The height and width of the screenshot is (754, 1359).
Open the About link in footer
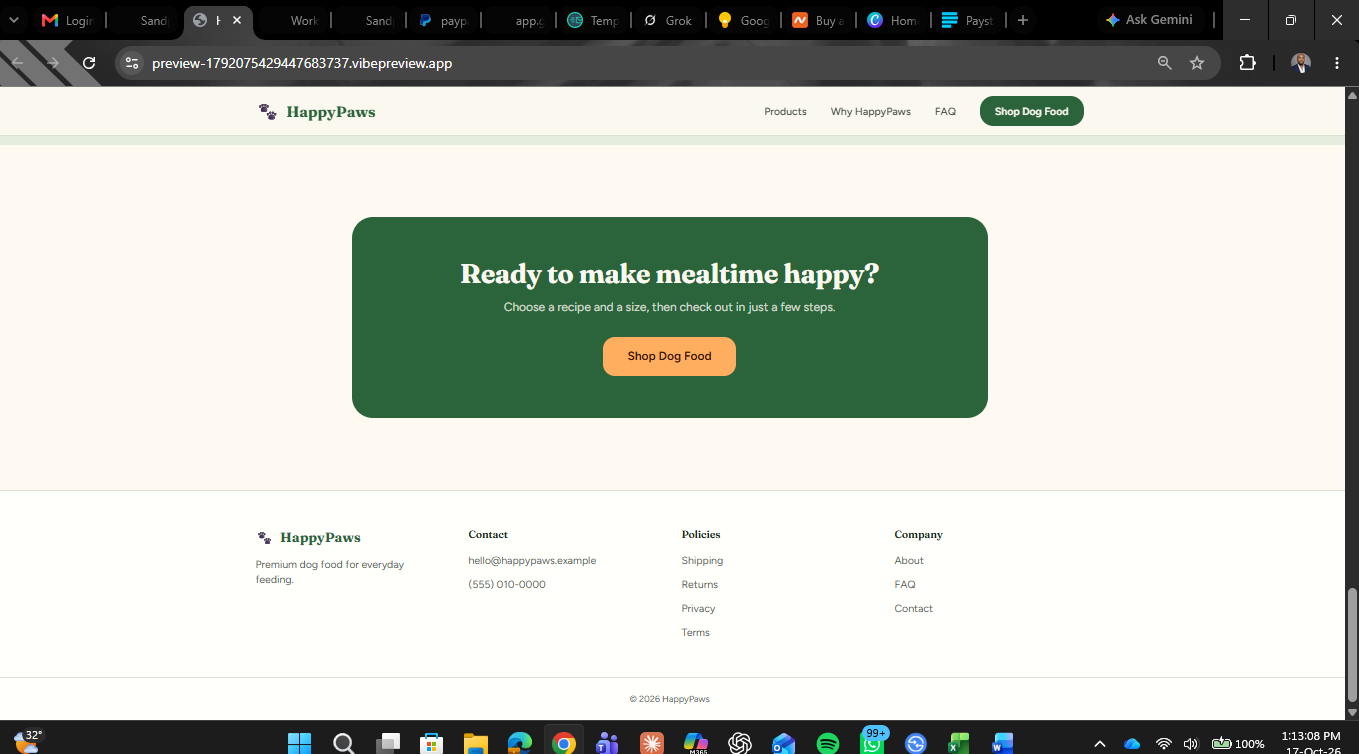tap(909, 561)
